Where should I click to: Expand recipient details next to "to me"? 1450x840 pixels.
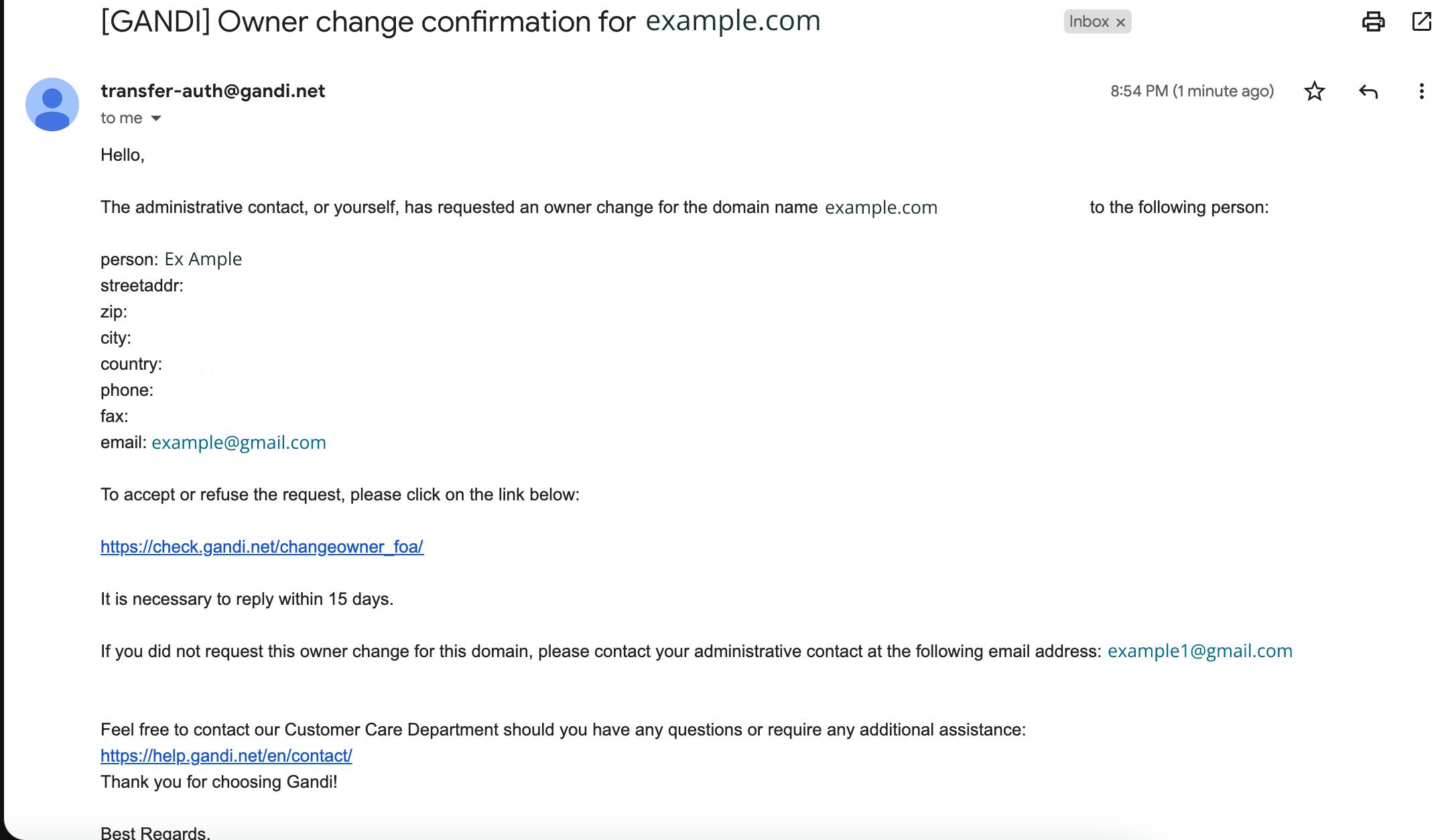(x=156, y=119)
